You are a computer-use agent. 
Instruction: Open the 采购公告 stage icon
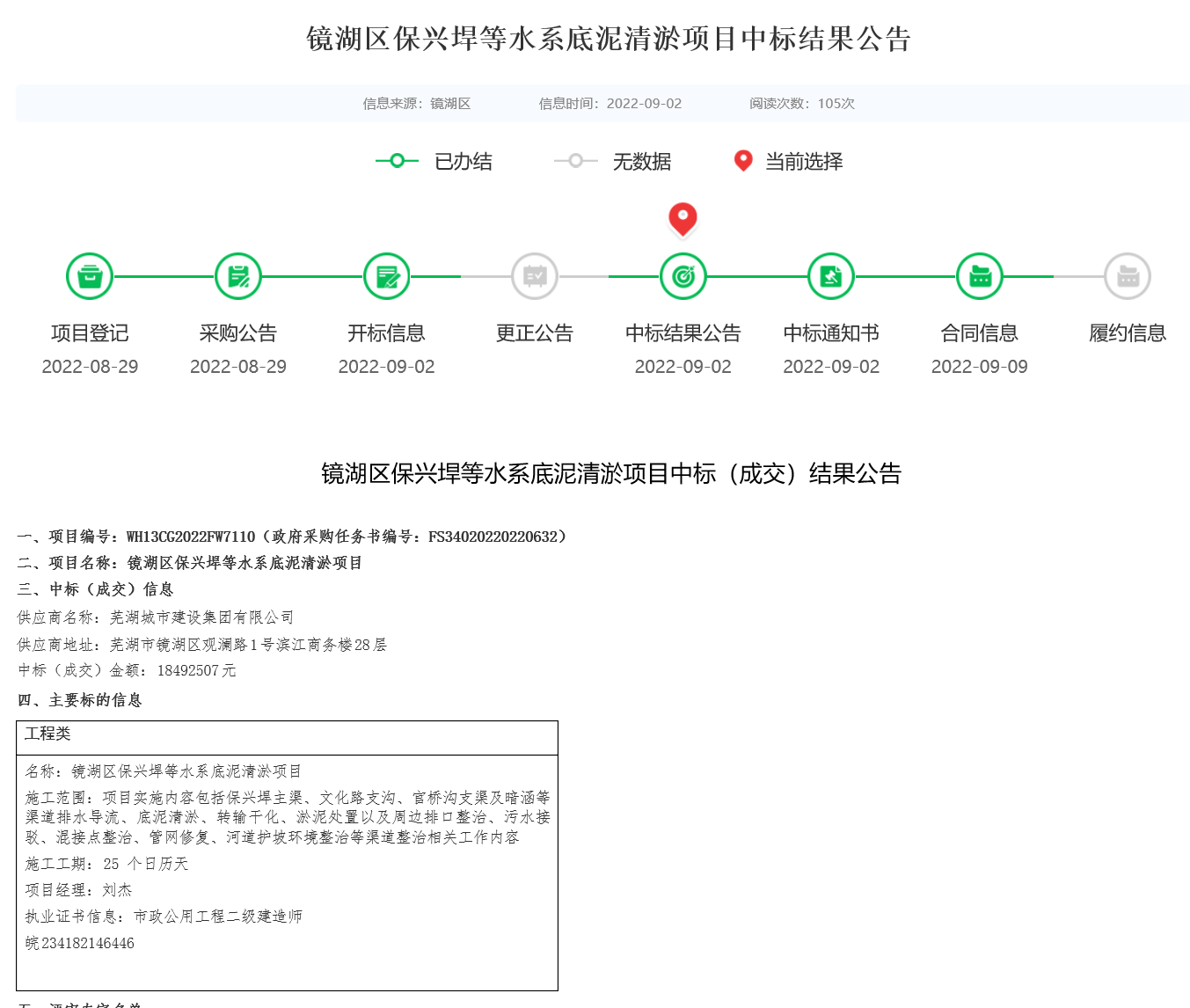238,276
